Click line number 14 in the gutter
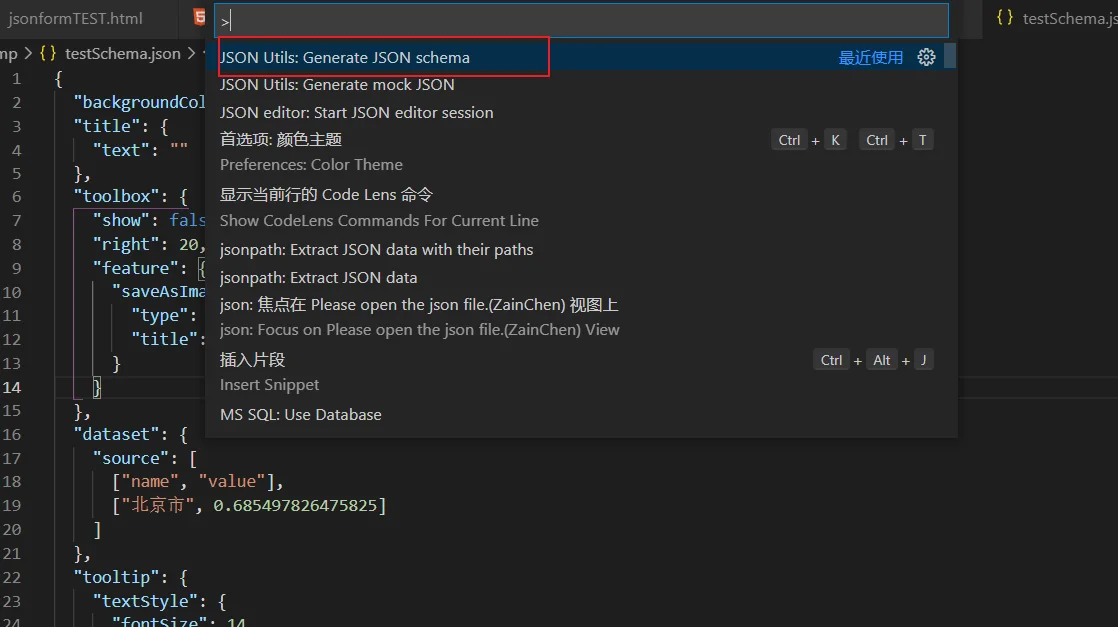This screenshot has width=1118, height=627. [12, 387]
